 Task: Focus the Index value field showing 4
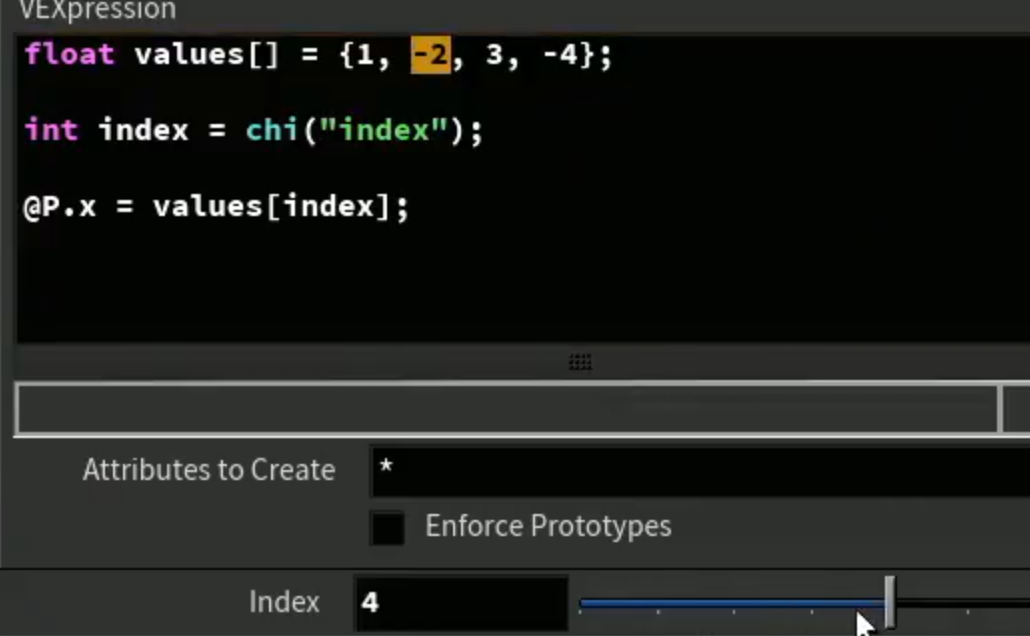click(x=461, y=602)
